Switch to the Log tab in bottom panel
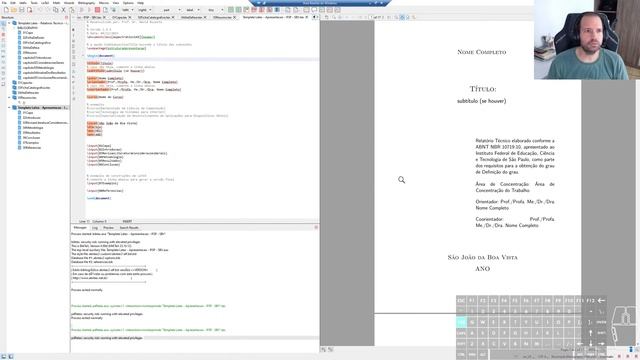The image size is (640, 360). click(x=95, y=228)
